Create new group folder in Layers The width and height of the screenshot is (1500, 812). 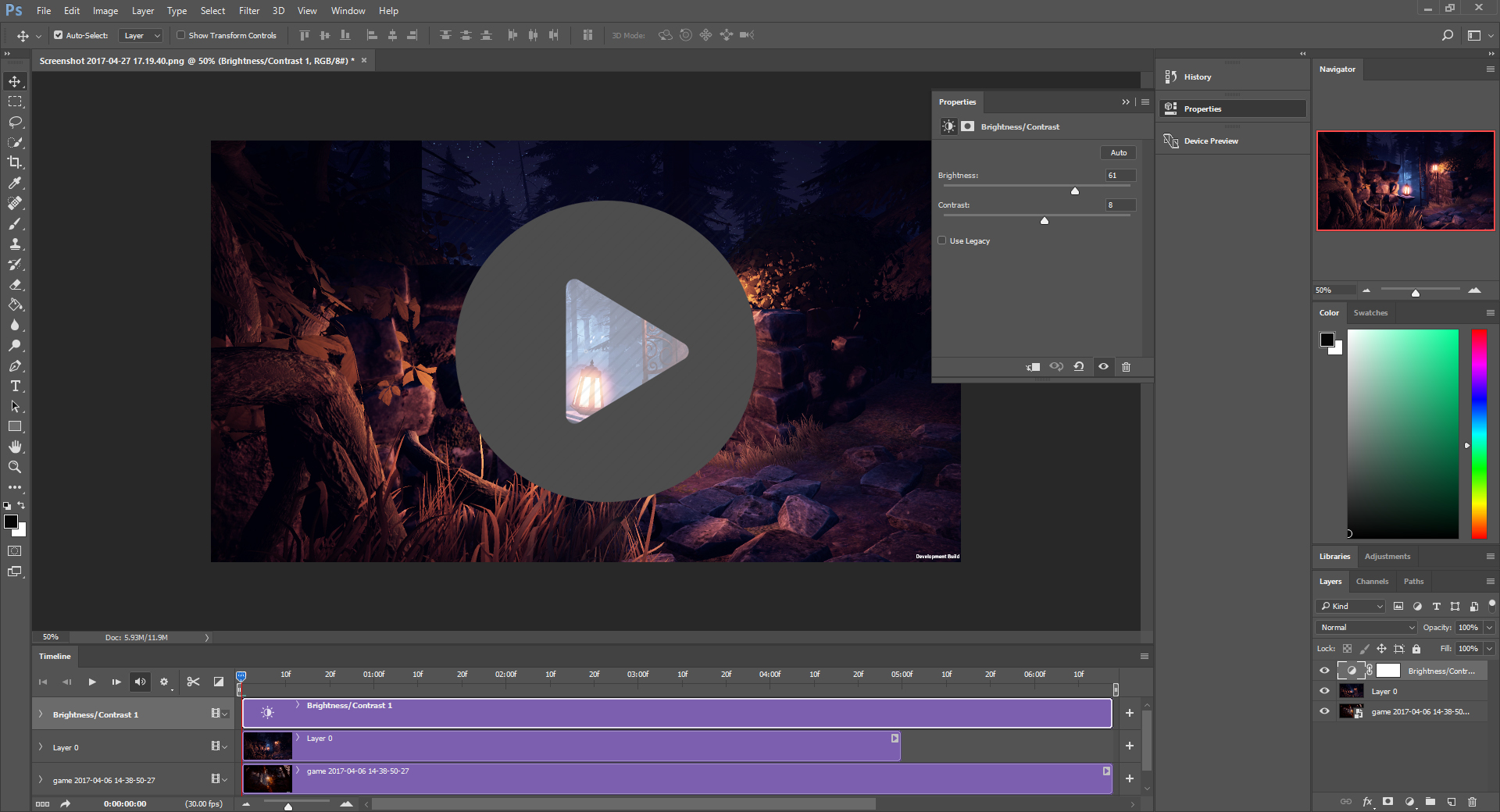pos(1430,802)
